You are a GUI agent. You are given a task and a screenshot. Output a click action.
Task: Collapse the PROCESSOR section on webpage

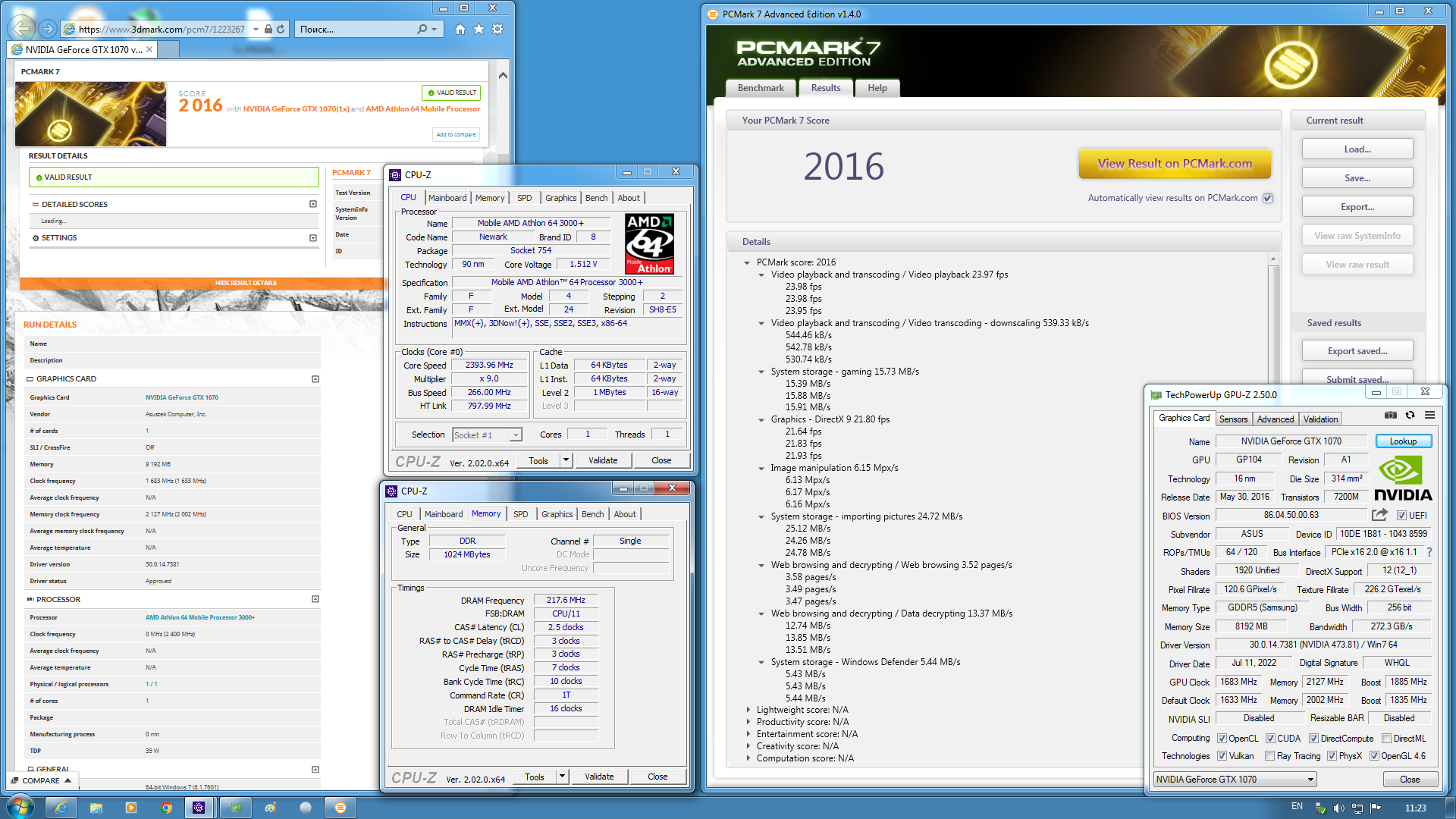(x=315, y=599)
